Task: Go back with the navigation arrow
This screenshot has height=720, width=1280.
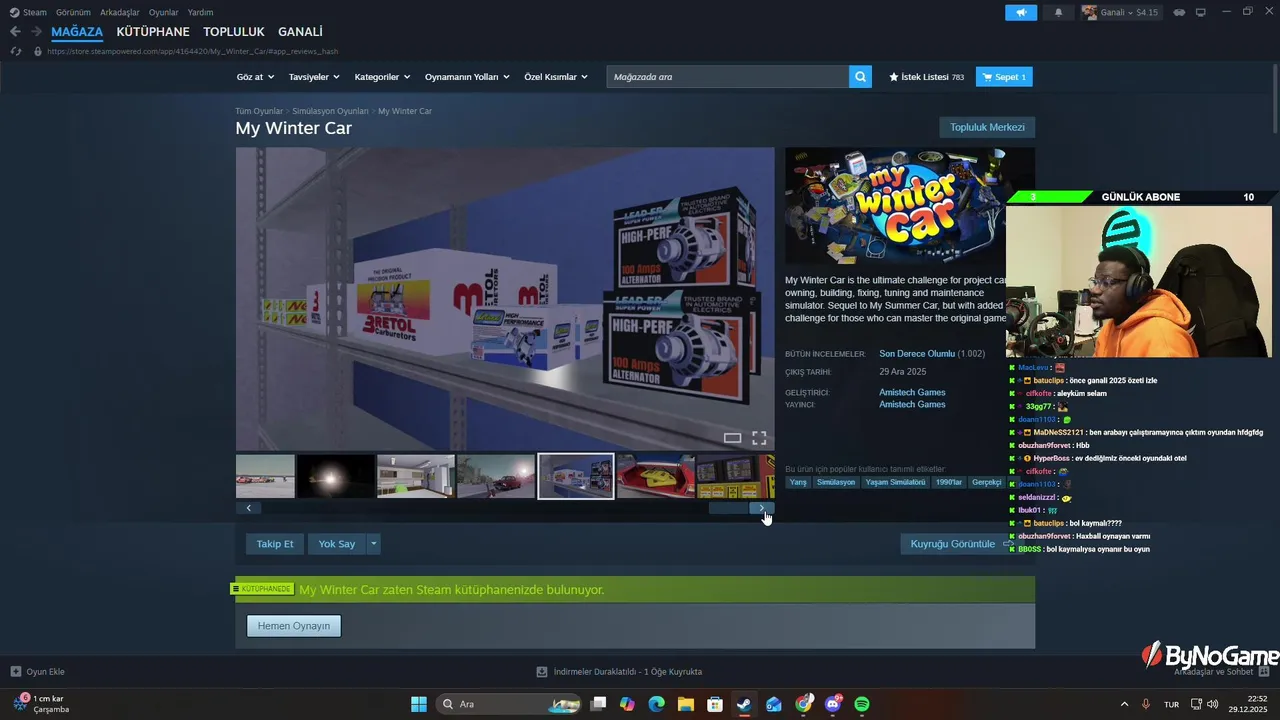Action: [x=15, y=32]
